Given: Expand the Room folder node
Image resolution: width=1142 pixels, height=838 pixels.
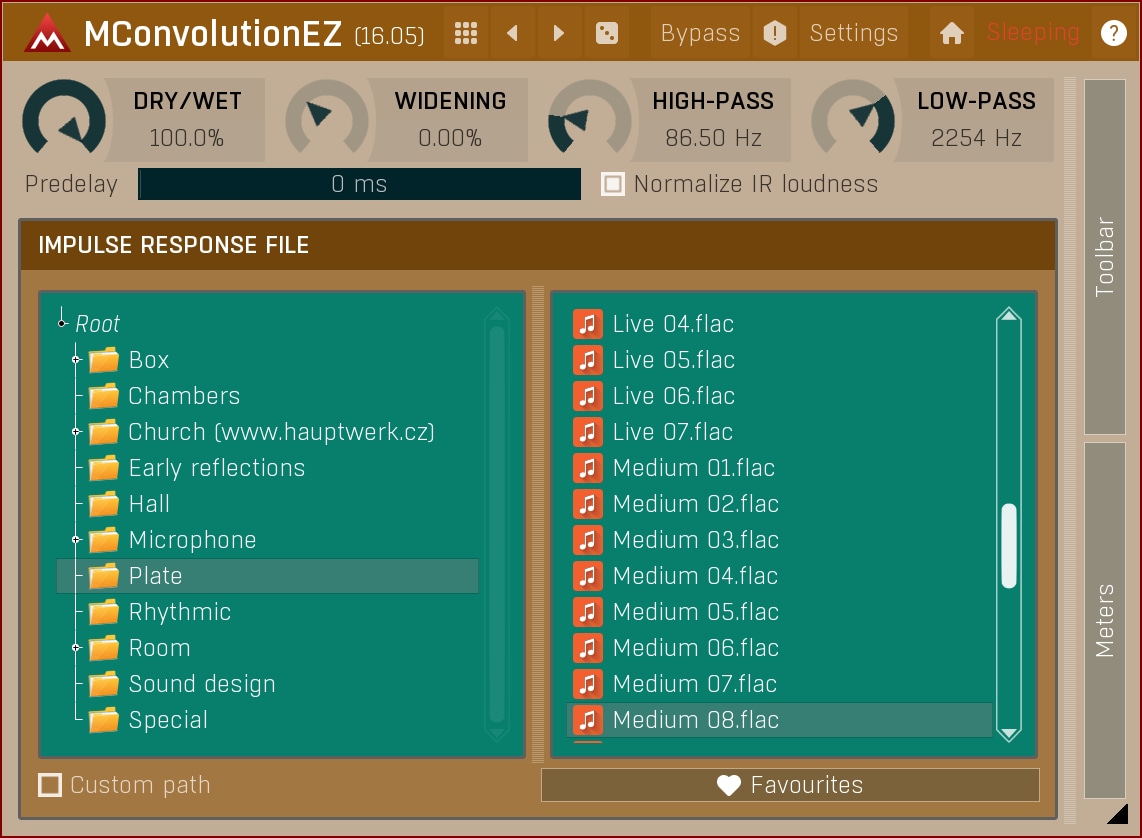Looking at the screenshot, I should pos(76,647).
